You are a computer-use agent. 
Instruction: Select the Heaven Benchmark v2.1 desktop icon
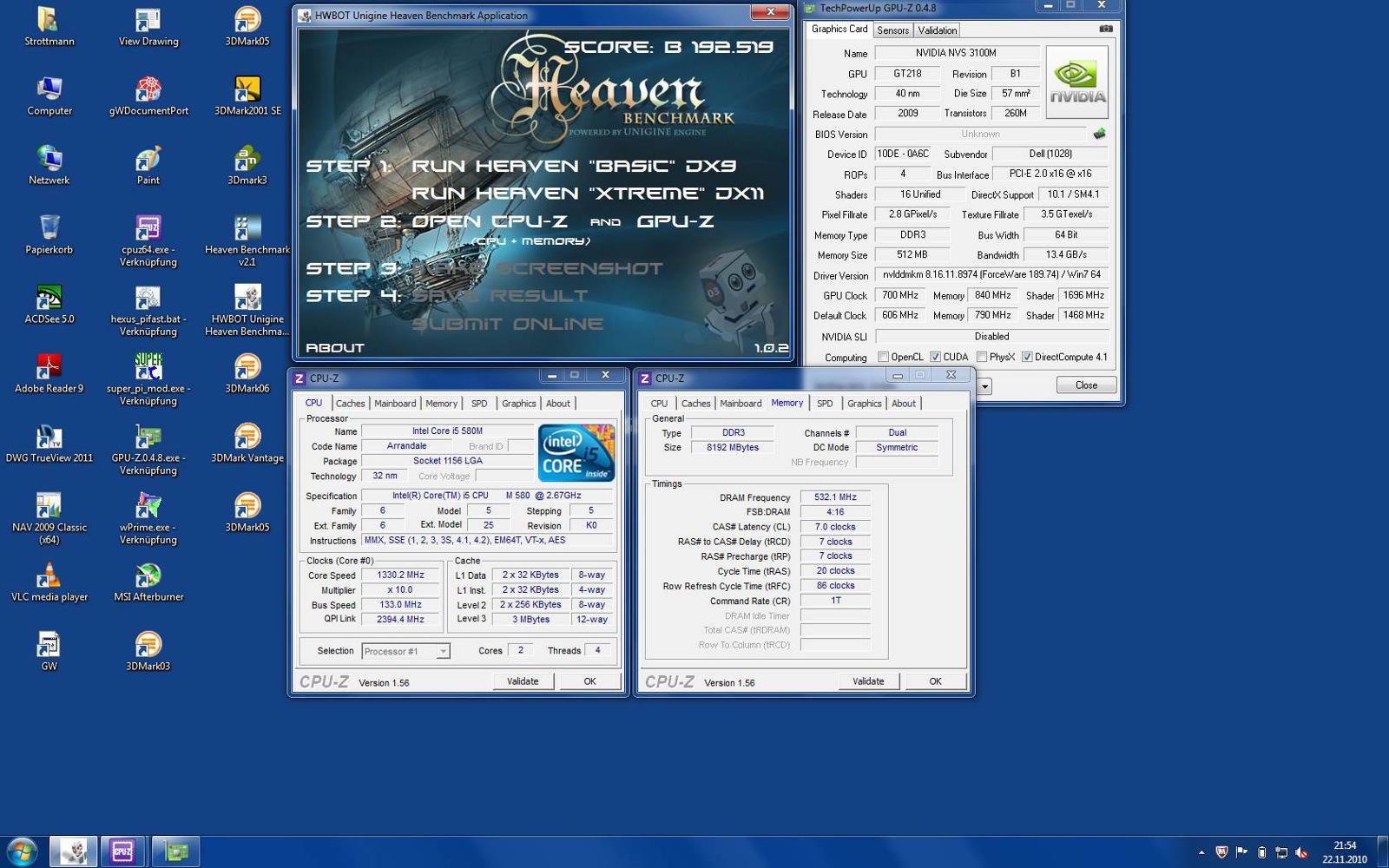pos(247,240)
